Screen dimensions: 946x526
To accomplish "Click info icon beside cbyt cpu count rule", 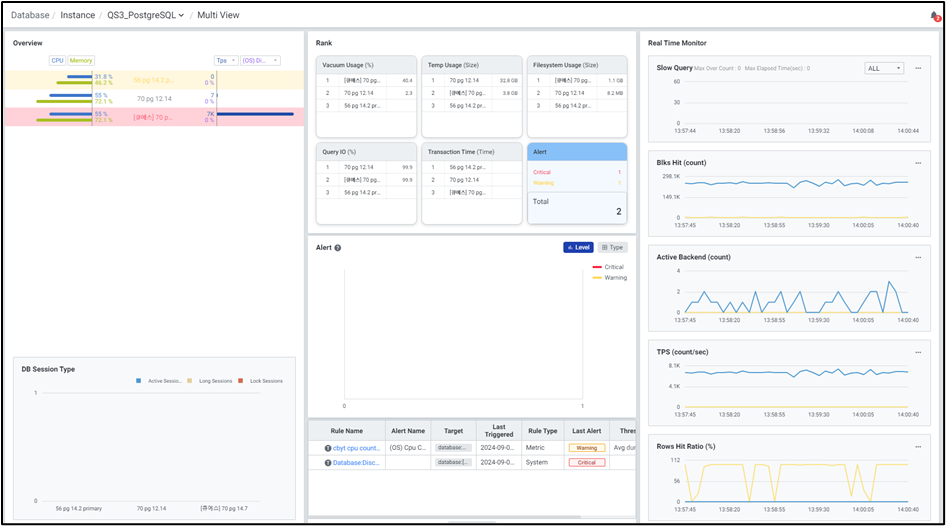I will pyautogui.click(x=327, y=448).
